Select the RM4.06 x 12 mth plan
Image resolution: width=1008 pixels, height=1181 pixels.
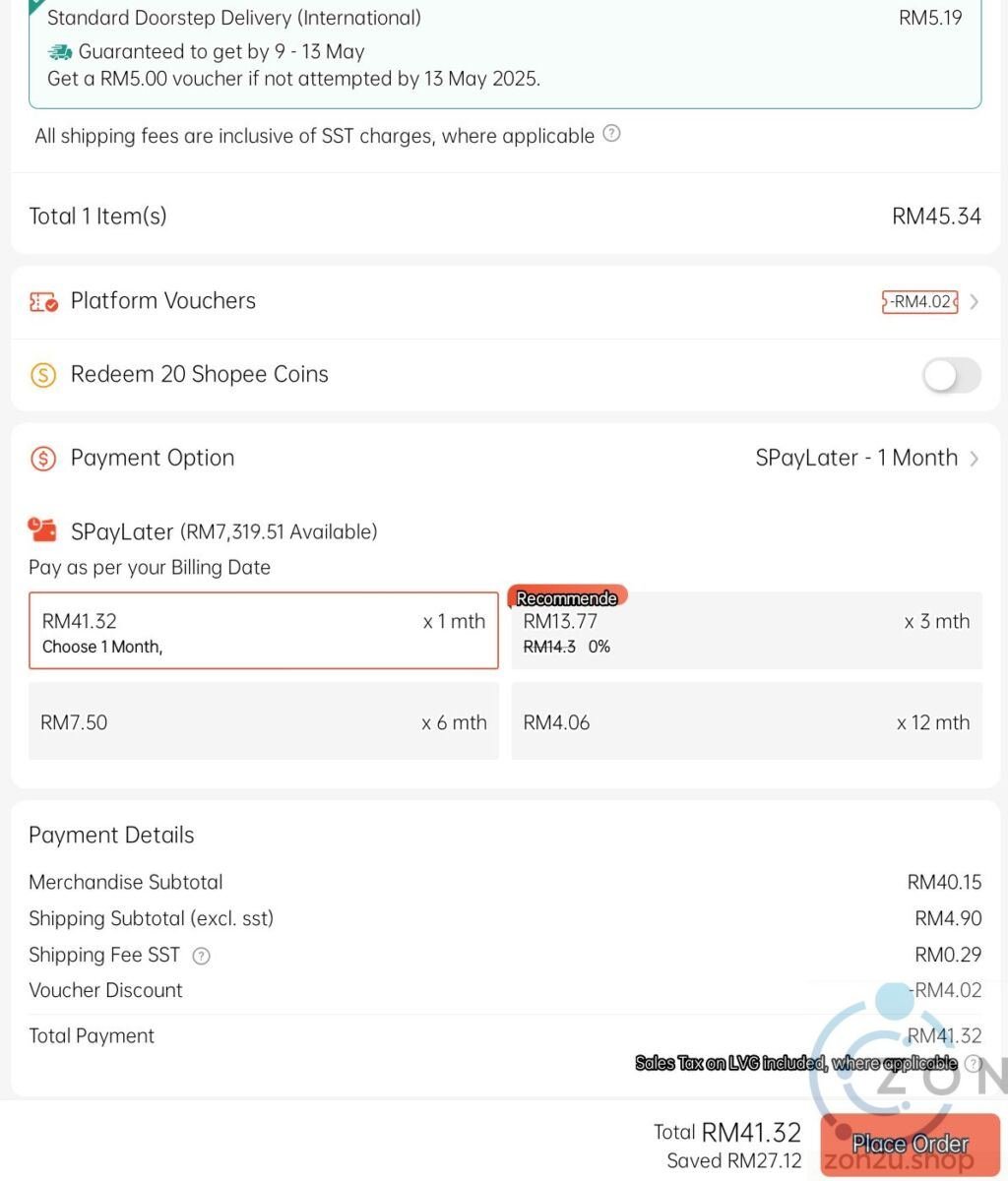coord(746,721)
